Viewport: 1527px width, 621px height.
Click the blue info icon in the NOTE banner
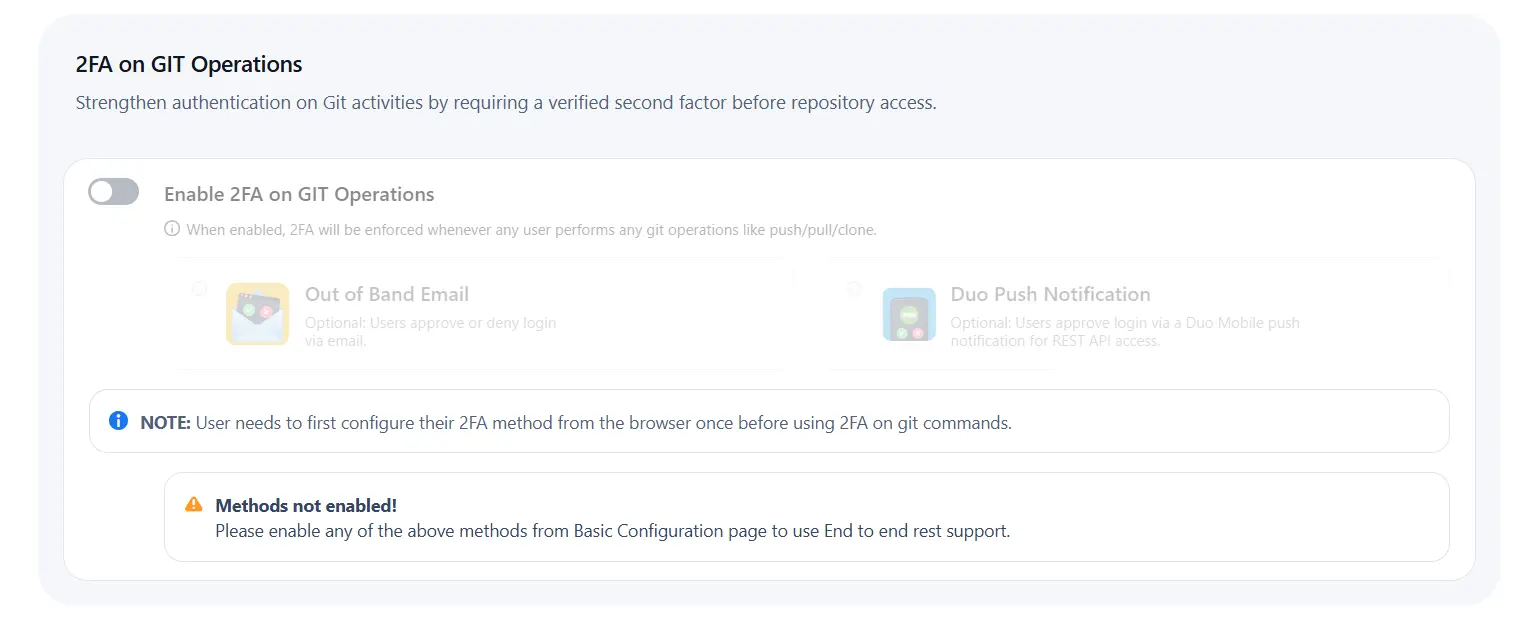[x=118, y=421]
